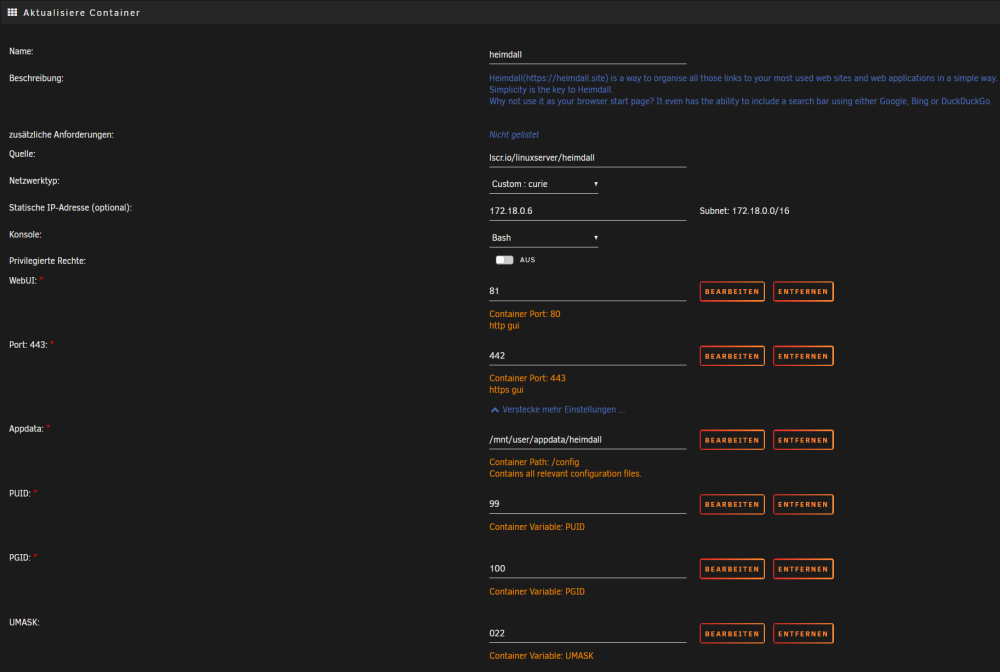Click the UMASK field showing 022
Screen dimensions: 1000x672
pos(587,633)
